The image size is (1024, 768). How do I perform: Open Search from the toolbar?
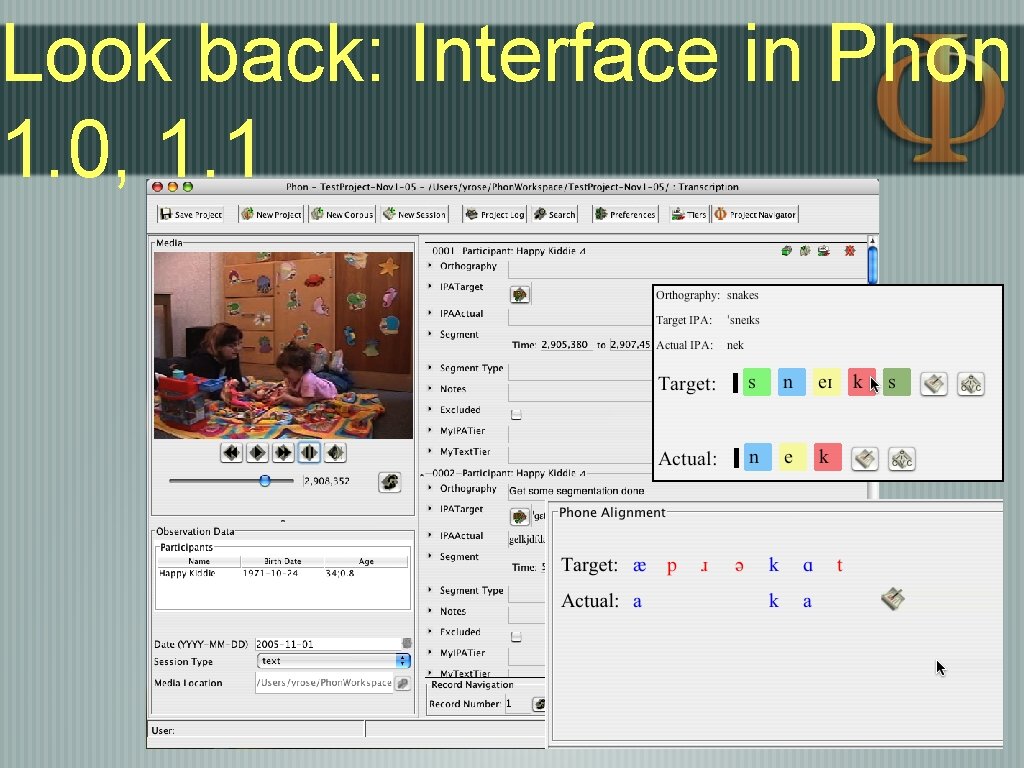click(x=554, y=214)
